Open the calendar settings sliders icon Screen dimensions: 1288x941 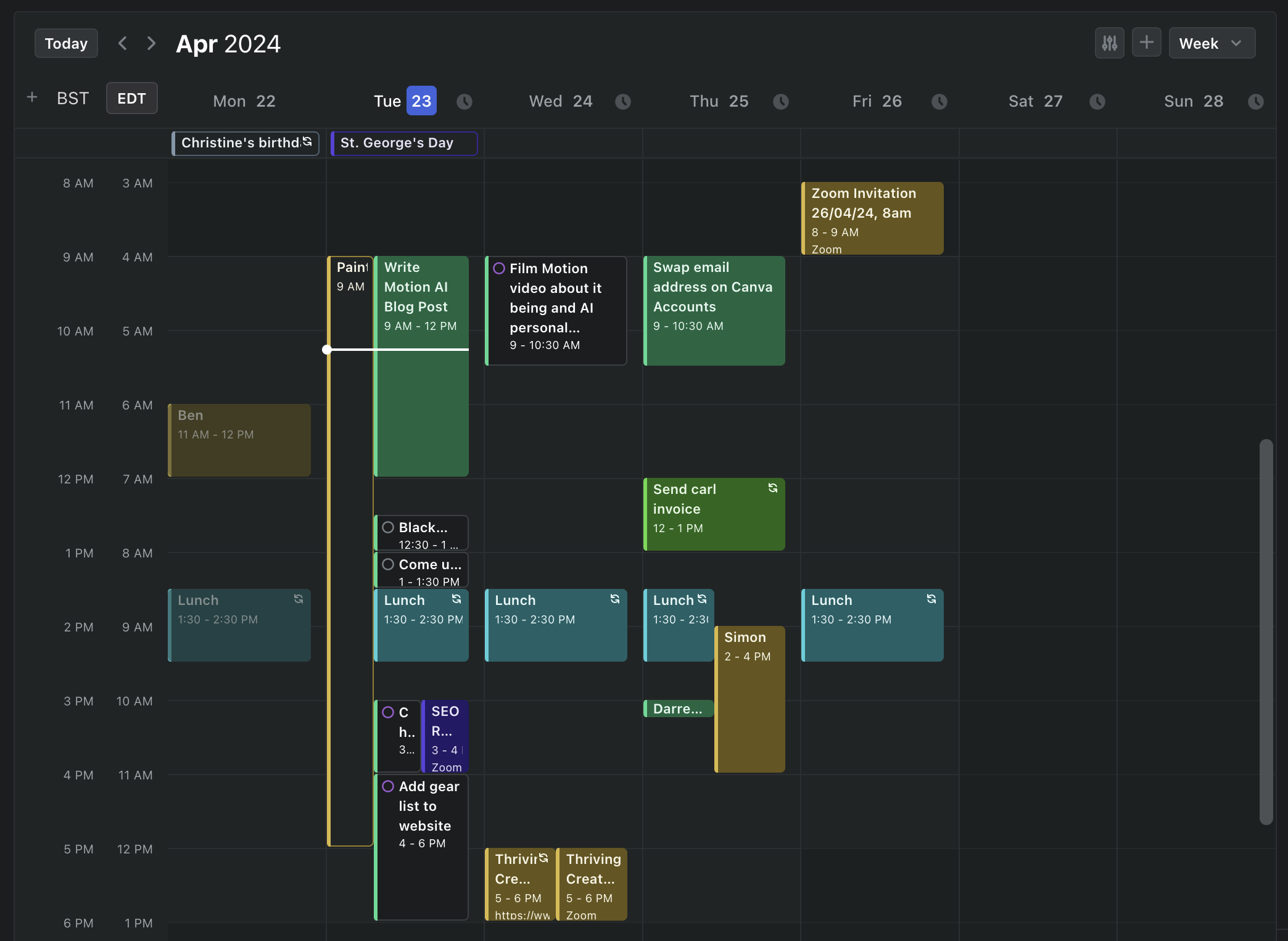1108,42
